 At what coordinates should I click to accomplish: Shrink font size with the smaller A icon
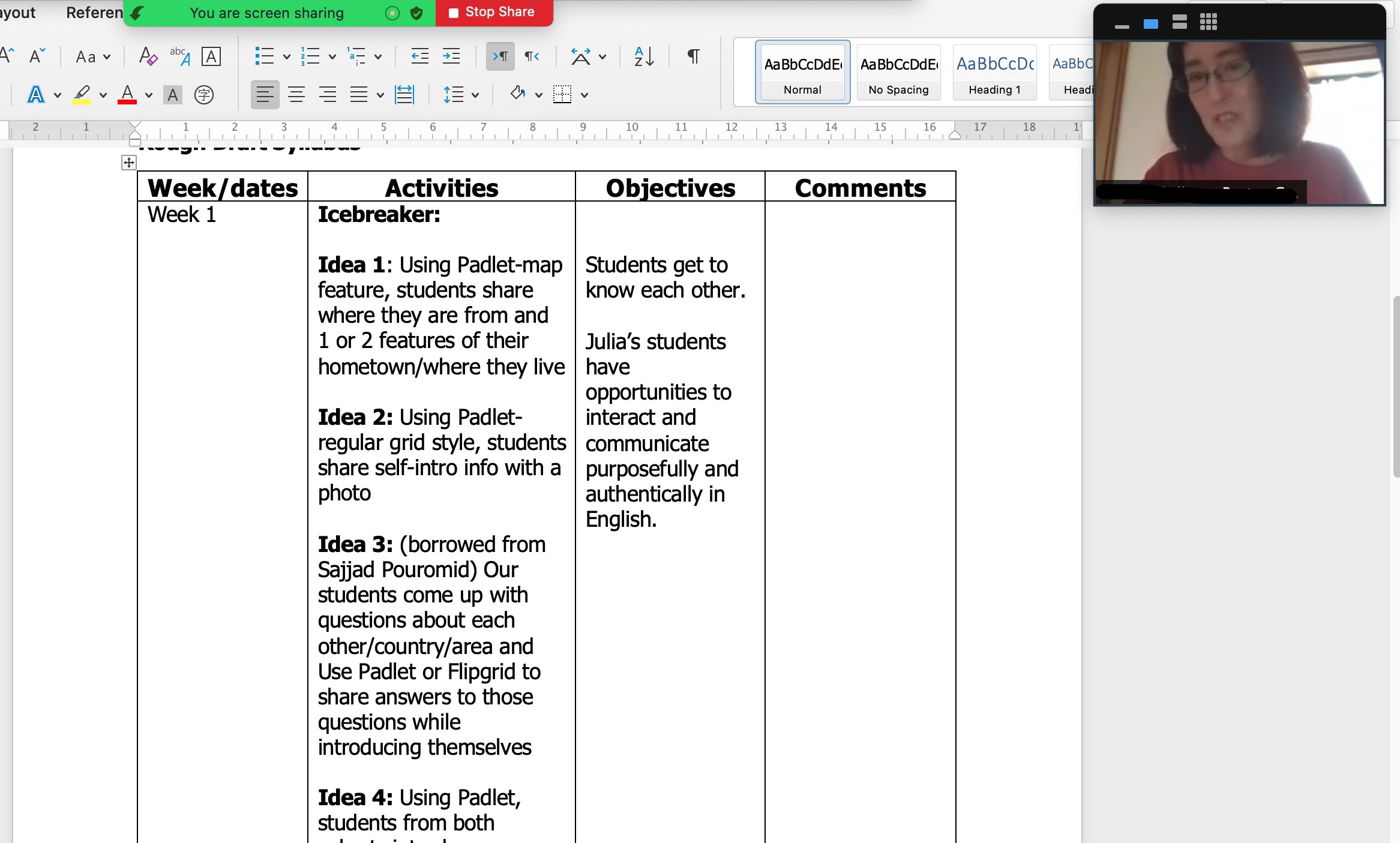[x=37, y=56]
